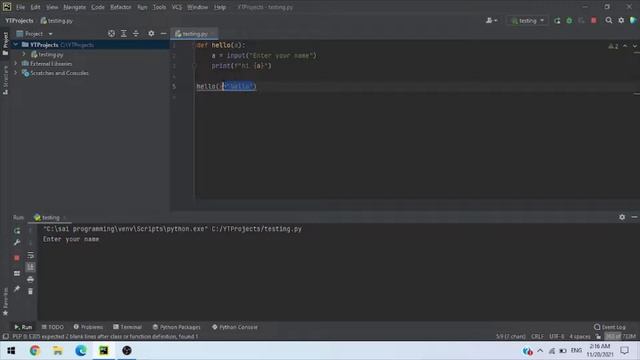Viewport: 640px width, 360px height.
Task: Open the Problems tool window
Action: (x=88, y=327)
